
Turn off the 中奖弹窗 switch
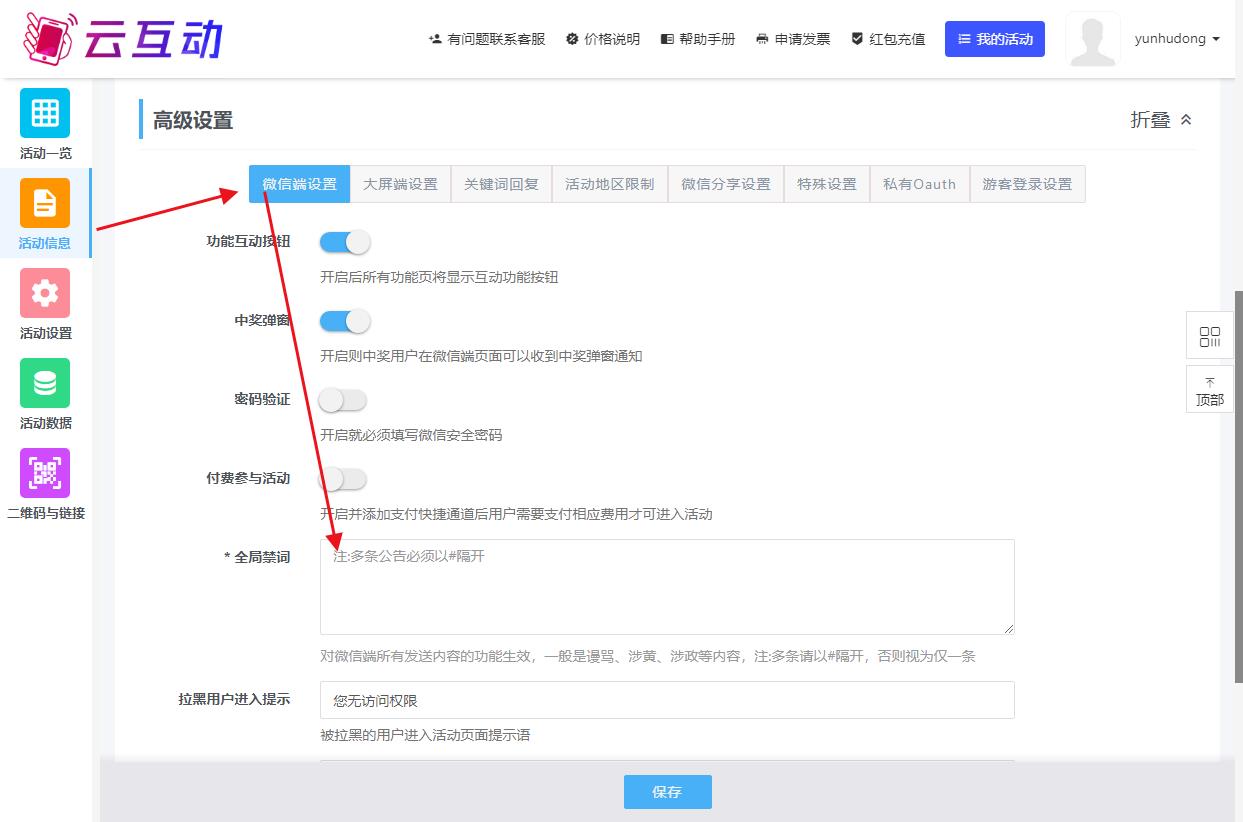[344, 321]
